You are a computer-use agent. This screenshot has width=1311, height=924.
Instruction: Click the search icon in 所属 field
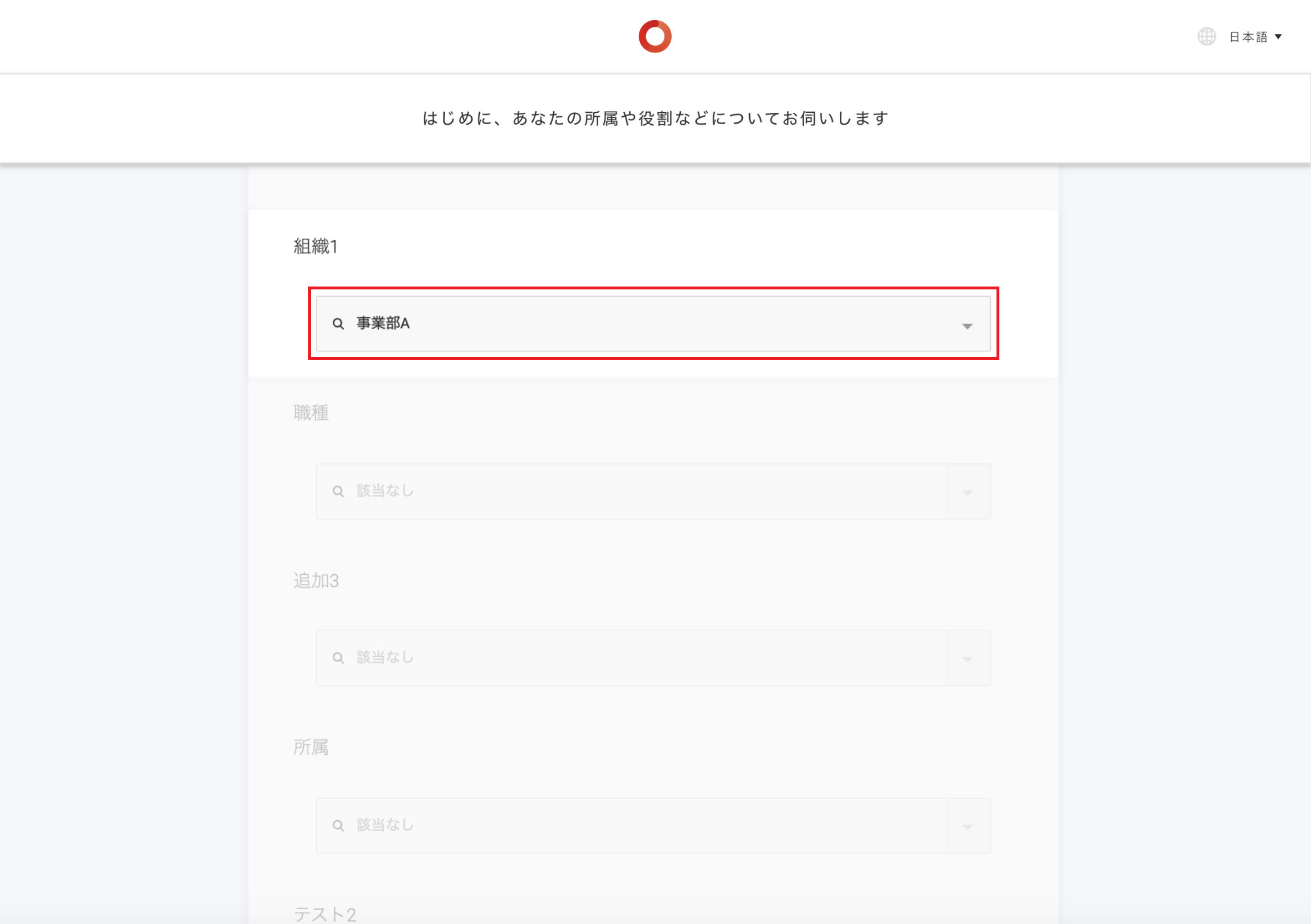(338, 825)
